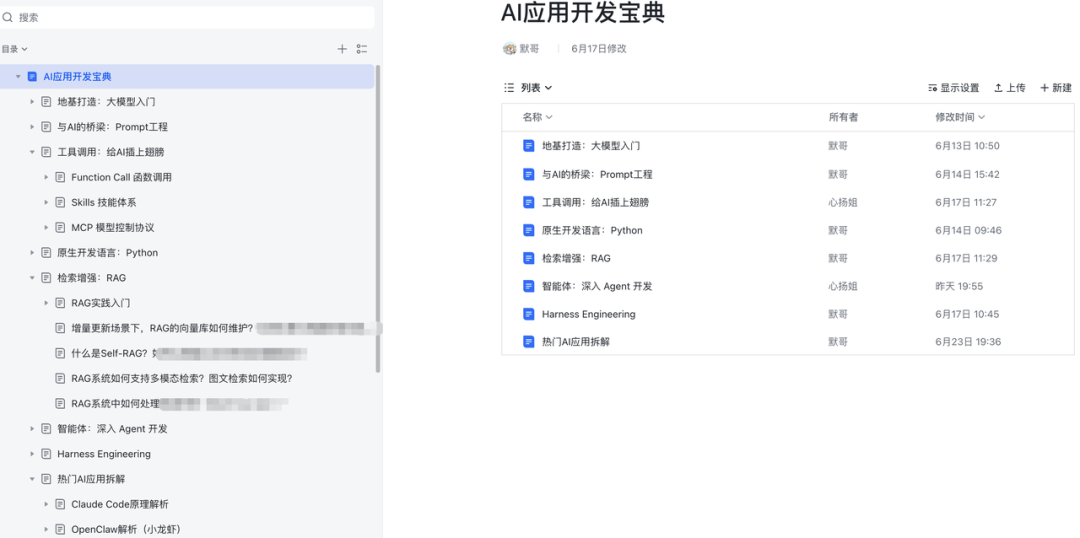Click blue doc icon of 检索增强:RAG row
This screenshot has width=1080, height=538.
pos(528,258)
